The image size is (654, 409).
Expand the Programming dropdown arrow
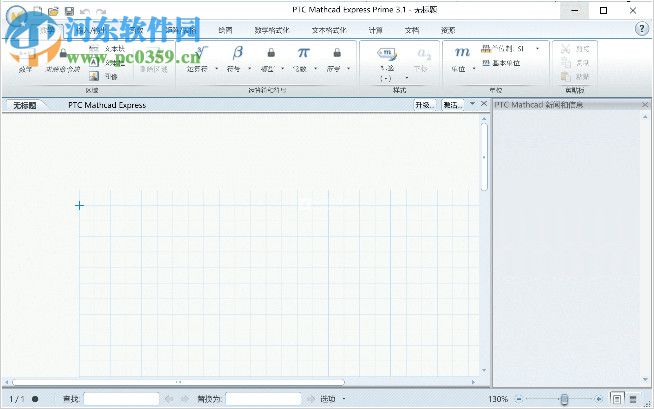coord(282,68)
